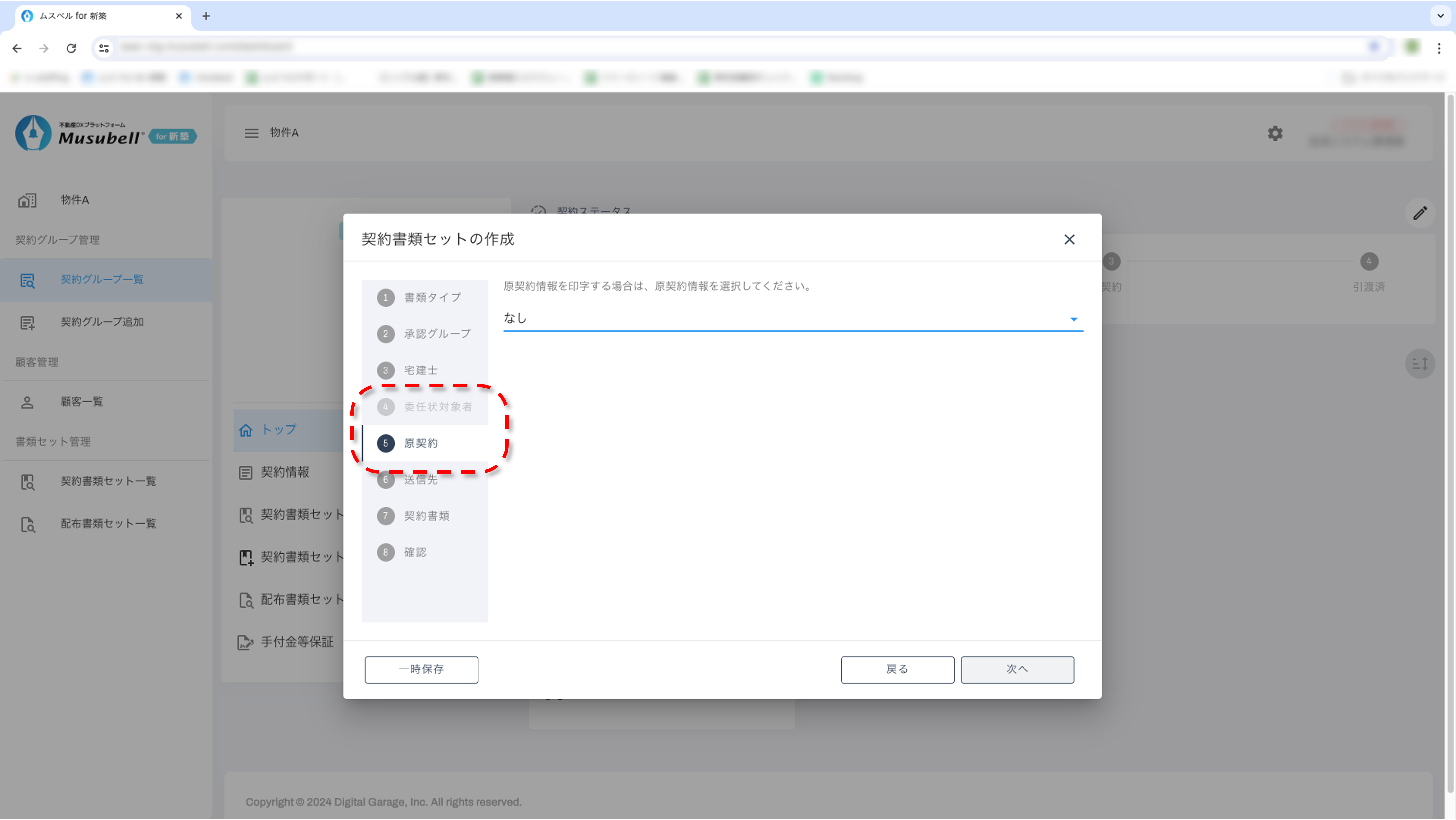Click the hamburger menu icon beside 物件A
This screenshot has width=1456, height=820.
coord(251,133)
